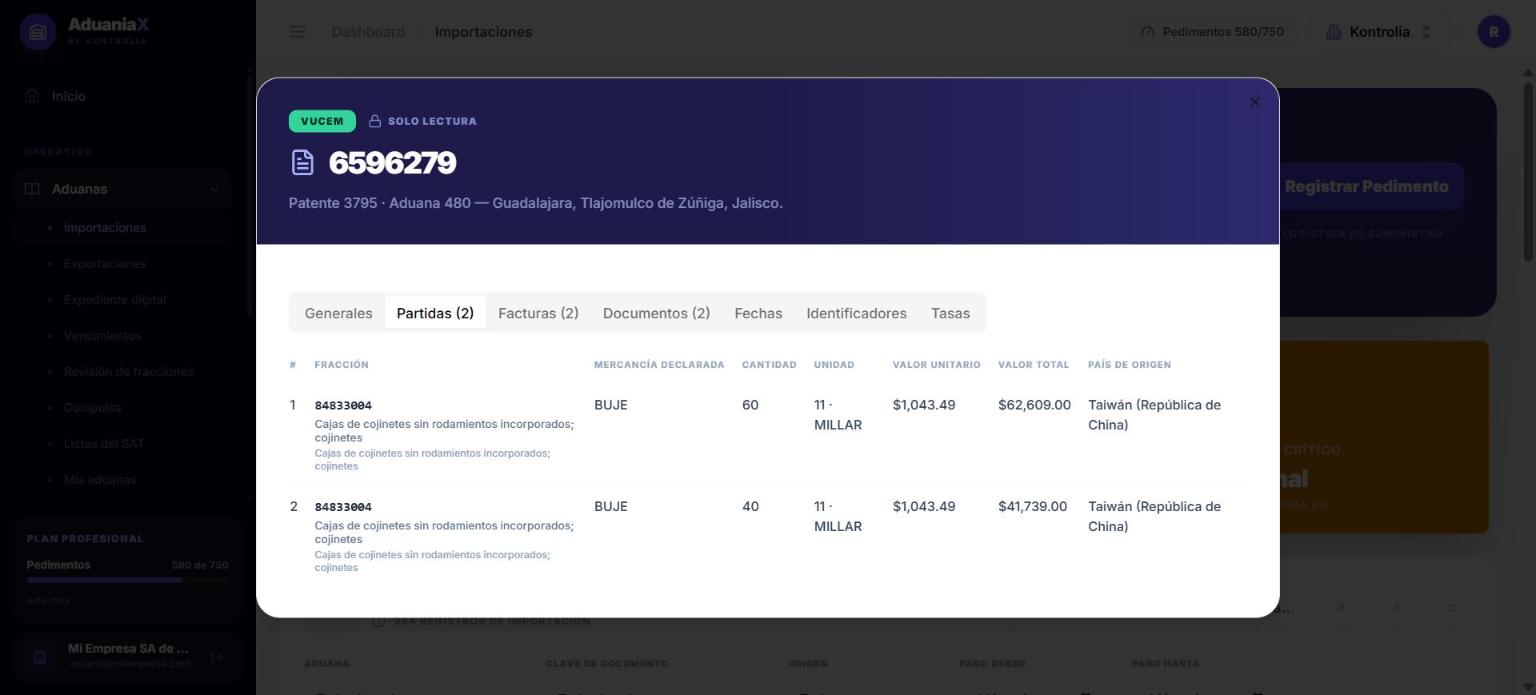Click the Inicio home icon
Viewport: 1536px width, 695px height.
[x=32, y=96]
